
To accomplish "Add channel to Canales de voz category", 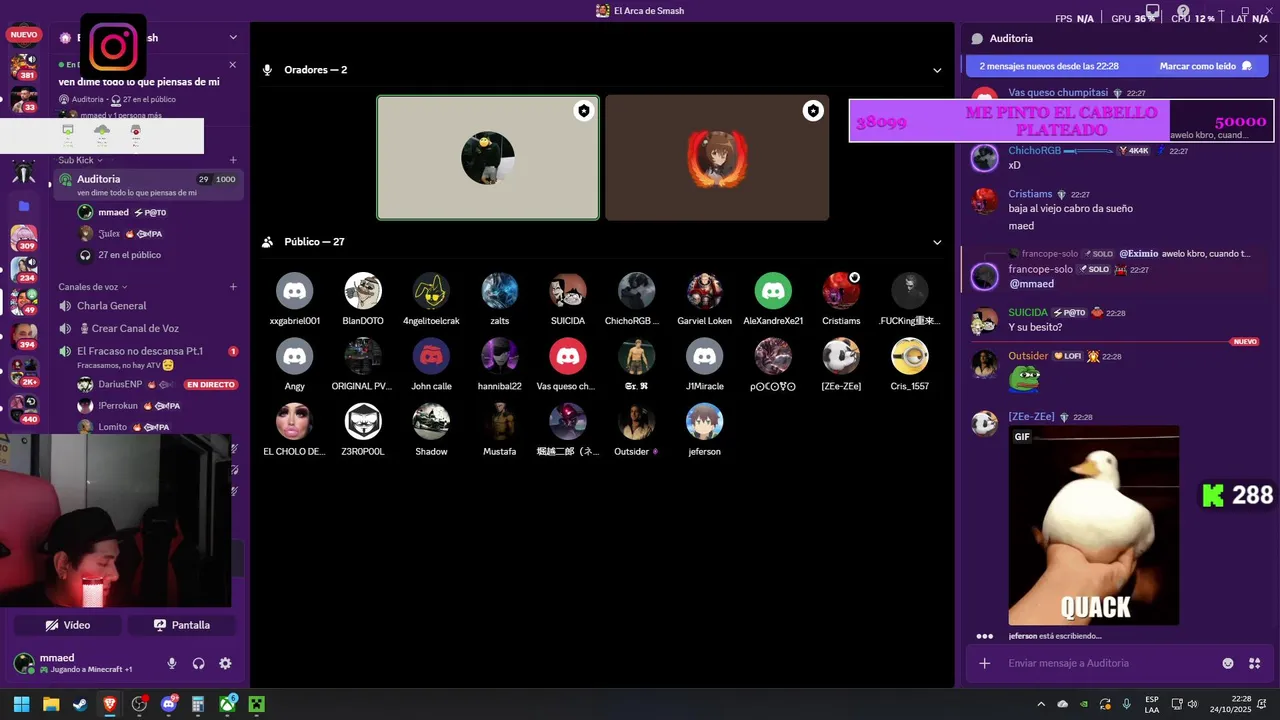I will pyautogui.click(x=233, y=287).
